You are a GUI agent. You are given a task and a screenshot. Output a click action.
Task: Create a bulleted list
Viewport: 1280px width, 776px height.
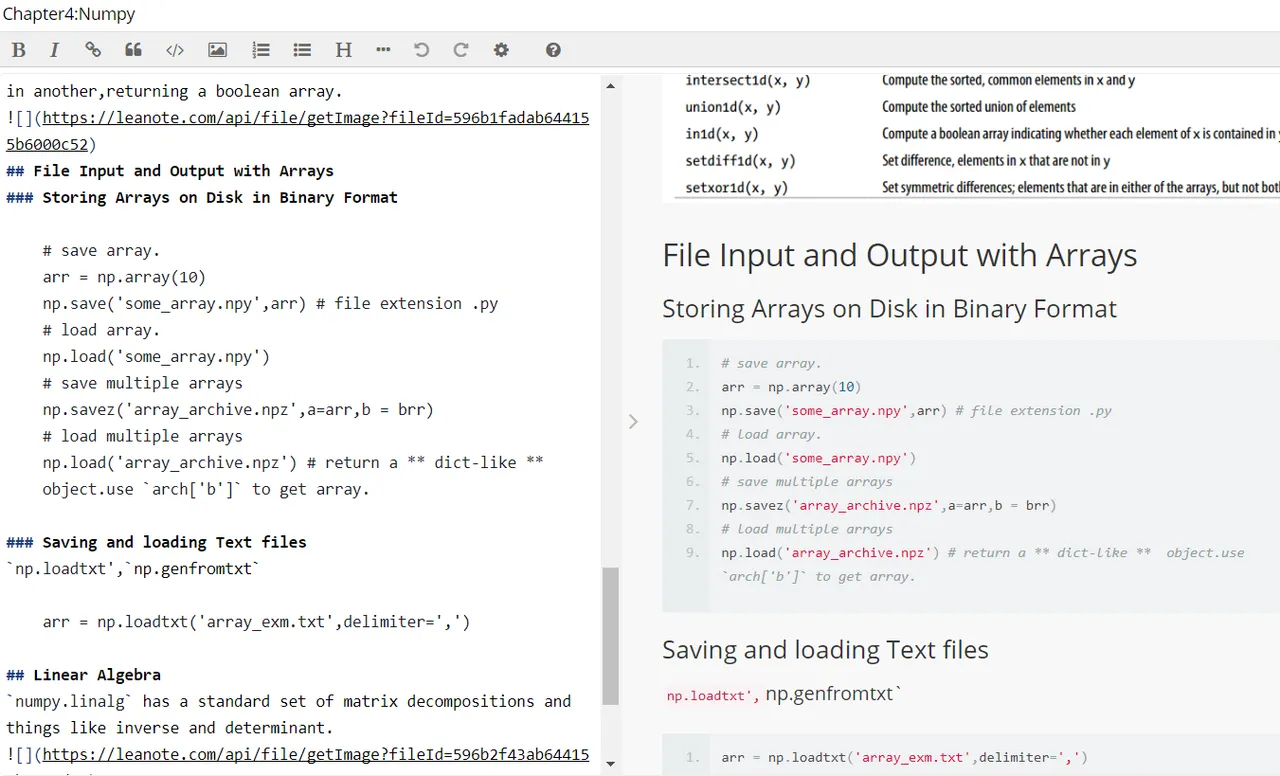(302, 50)
